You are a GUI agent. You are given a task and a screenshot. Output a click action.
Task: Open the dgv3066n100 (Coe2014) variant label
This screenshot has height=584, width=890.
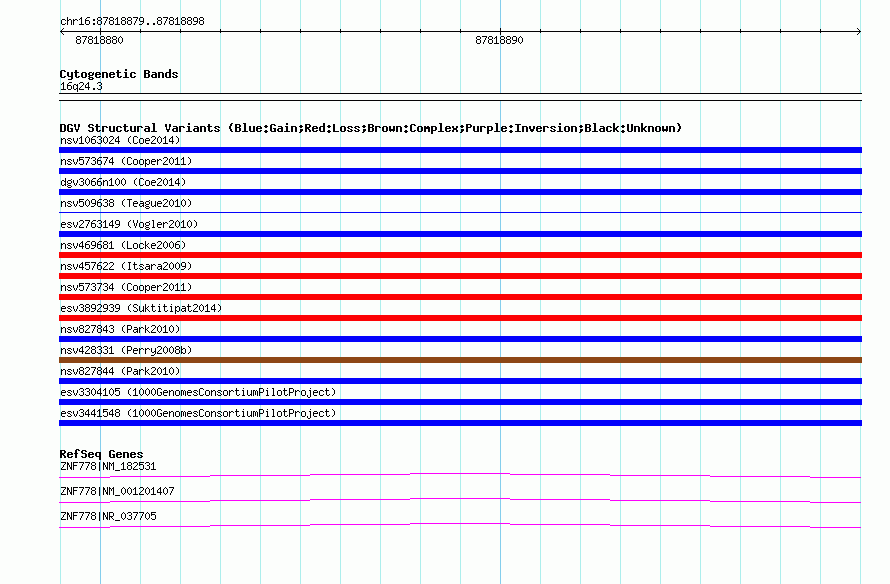[x=123, y=182]
